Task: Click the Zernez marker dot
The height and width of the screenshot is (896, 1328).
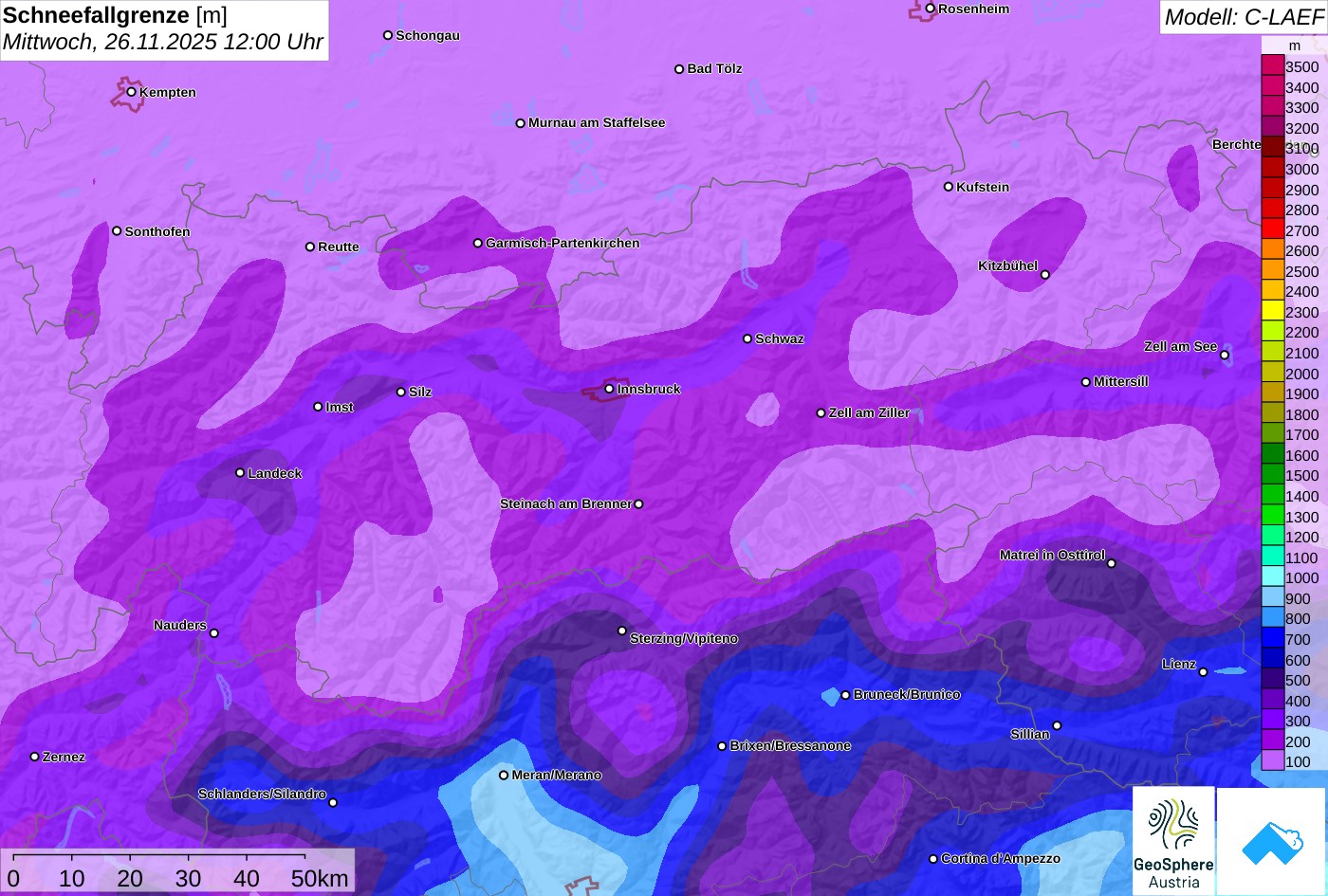Action: [34, 757]
